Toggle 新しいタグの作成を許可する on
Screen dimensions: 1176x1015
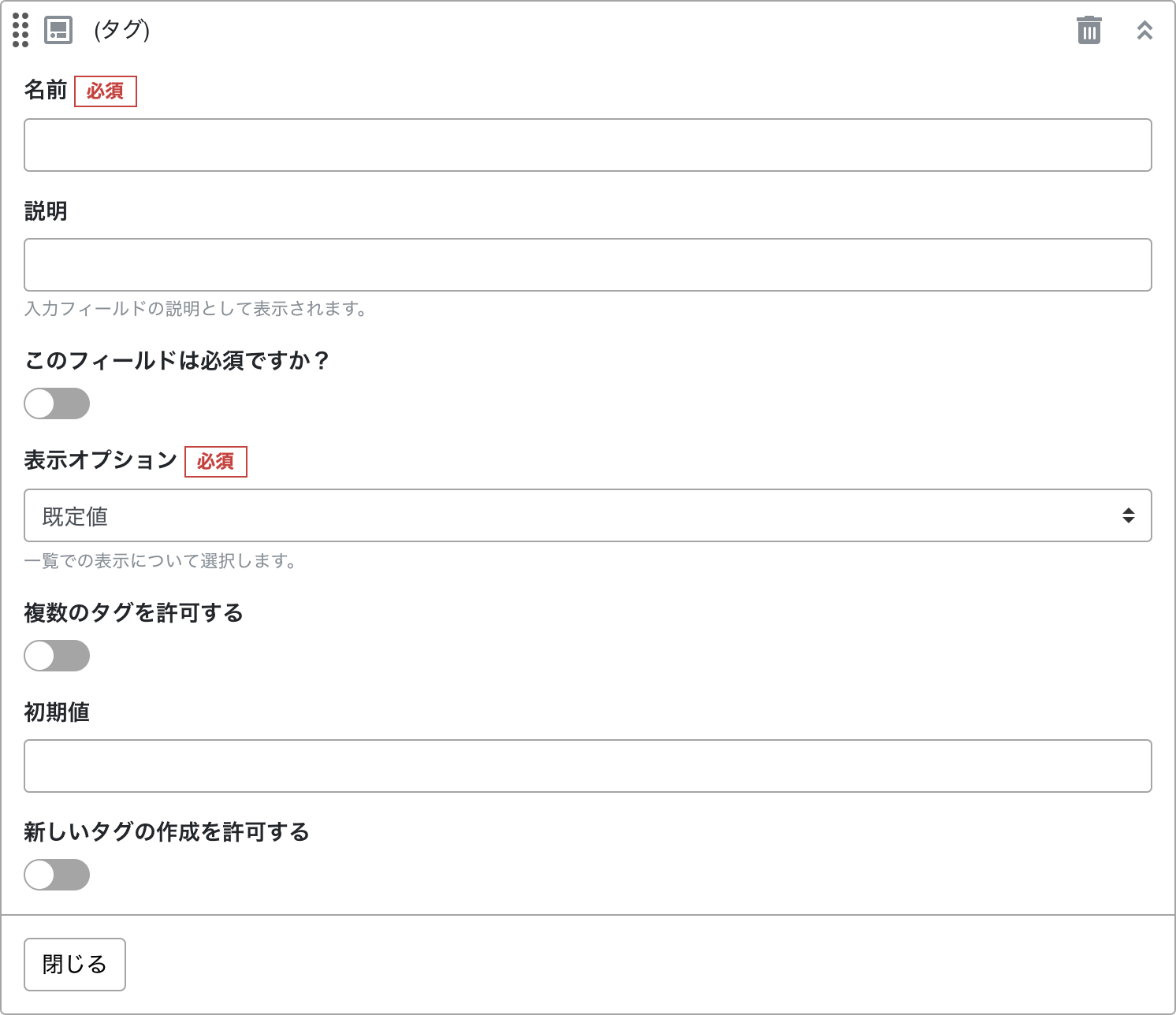57,875
